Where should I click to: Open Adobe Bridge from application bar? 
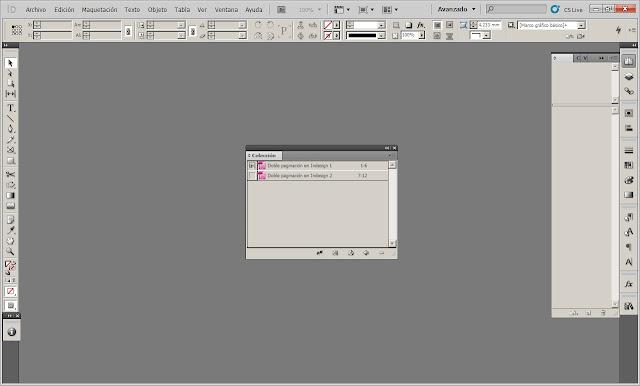(x=281, y=9)
